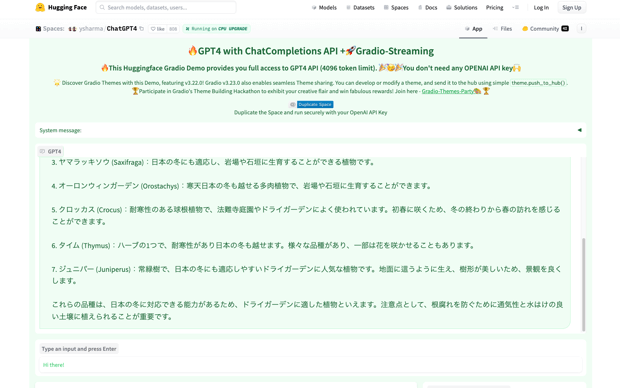Click the Duplicate Space button
The image size is (620, 388).
pos(315,104)
